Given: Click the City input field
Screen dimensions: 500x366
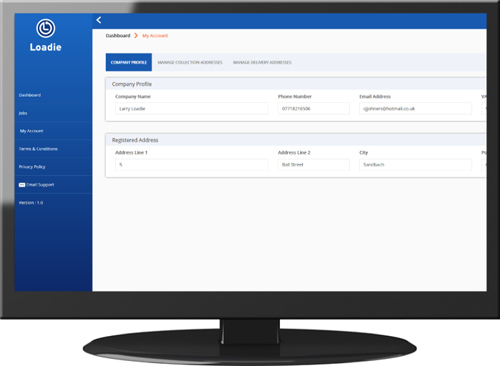Looking at the screenshot, I should 415,165.
